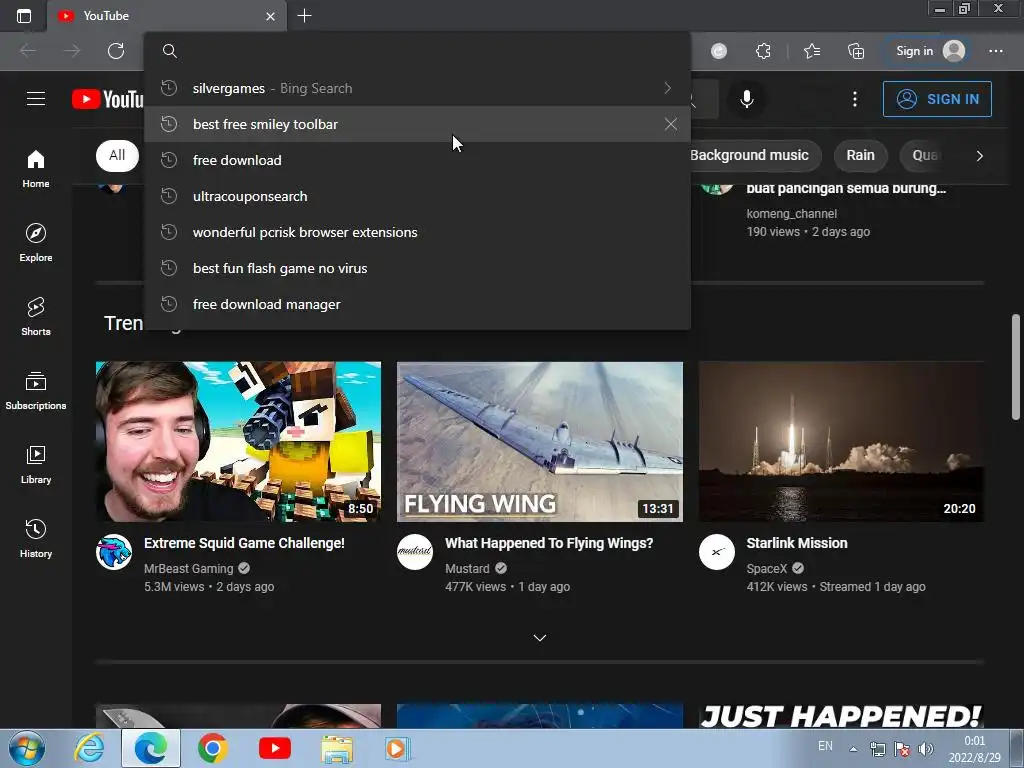This screenshot has height=768, width=1024.
Task: Refresh the page in Edge
Action: (116, 51)
